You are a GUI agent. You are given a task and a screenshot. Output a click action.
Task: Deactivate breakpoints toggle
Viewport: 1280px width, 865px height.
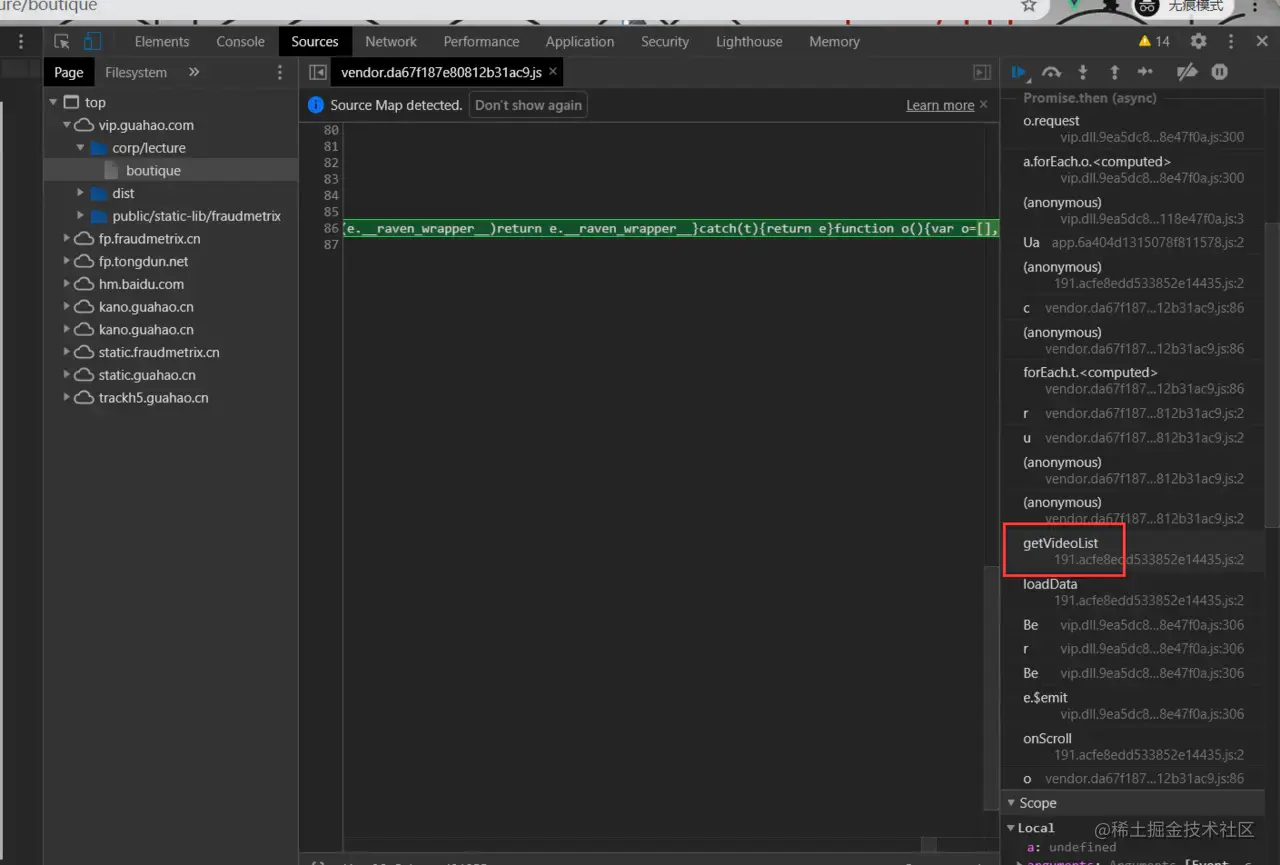(1186, 72)
